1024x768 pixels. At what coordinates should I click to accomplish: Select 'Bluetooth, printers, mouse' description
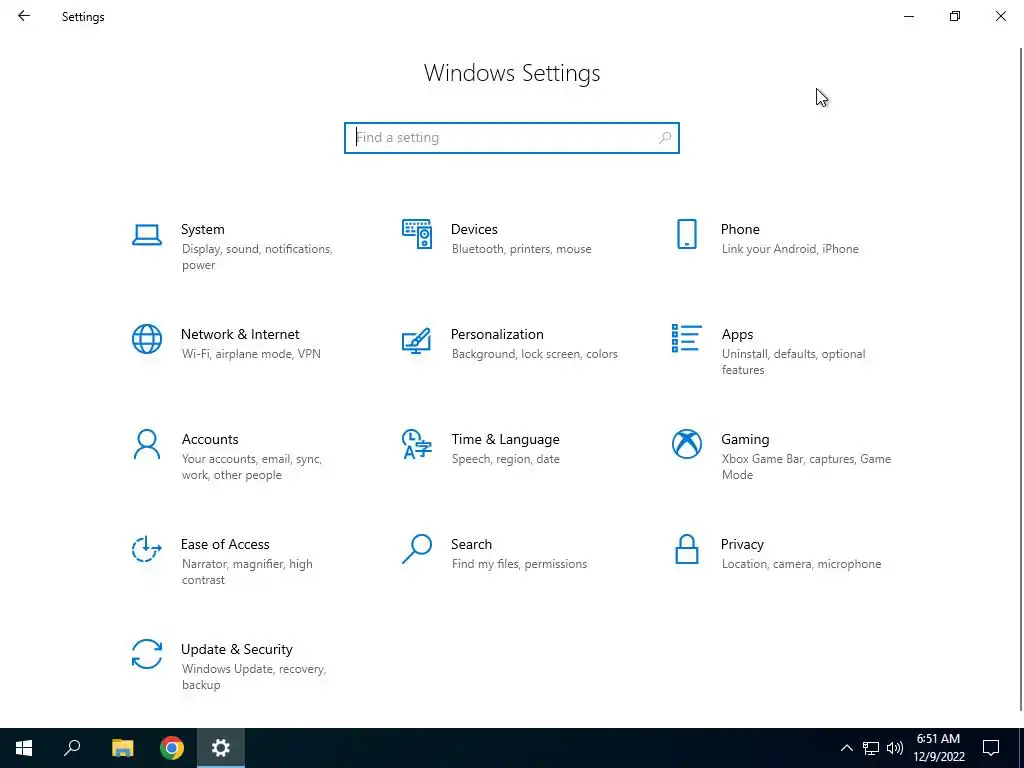521,249
